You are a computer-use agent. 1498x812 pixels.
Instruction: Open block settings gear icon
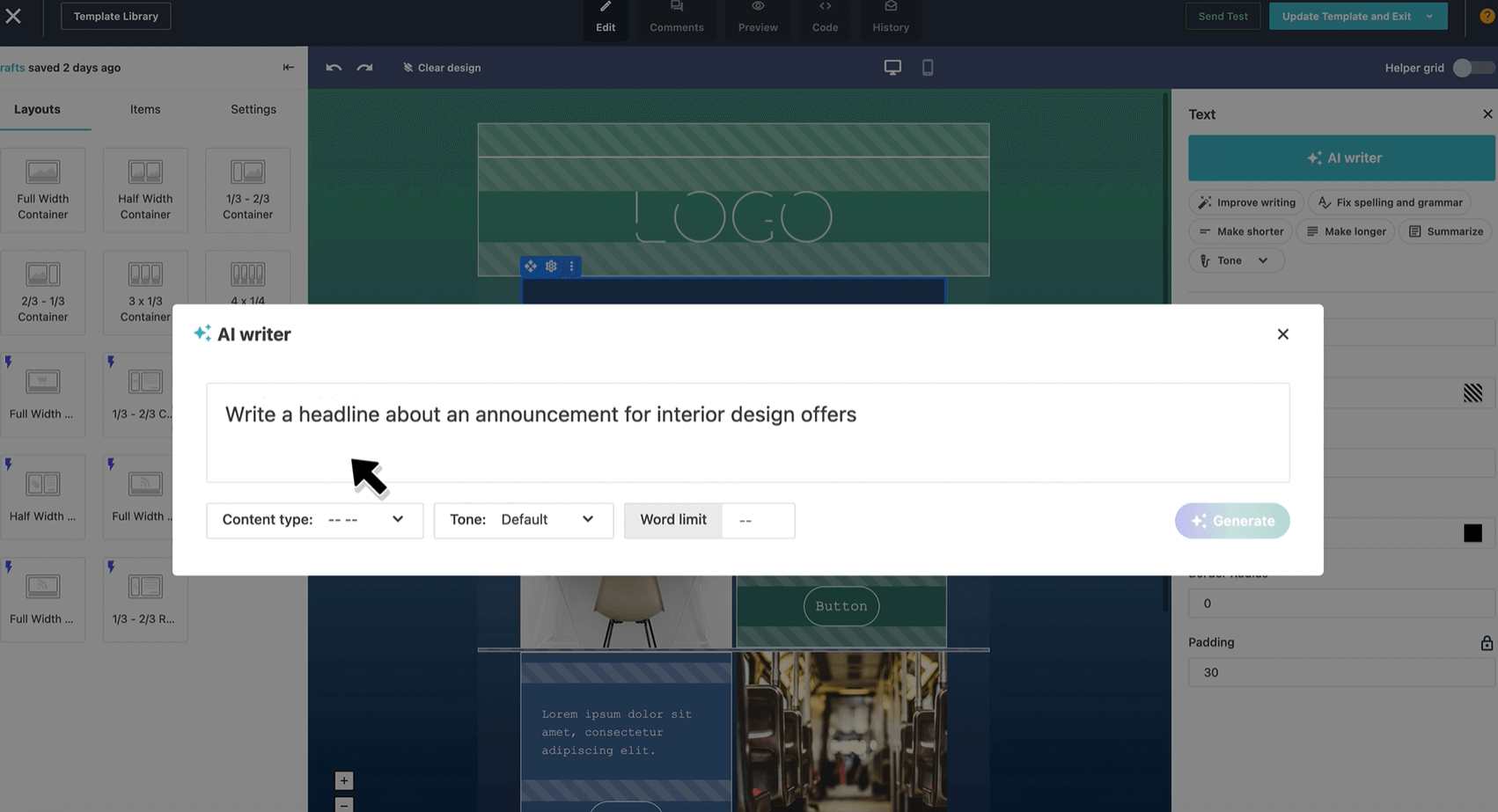(551, 266)
